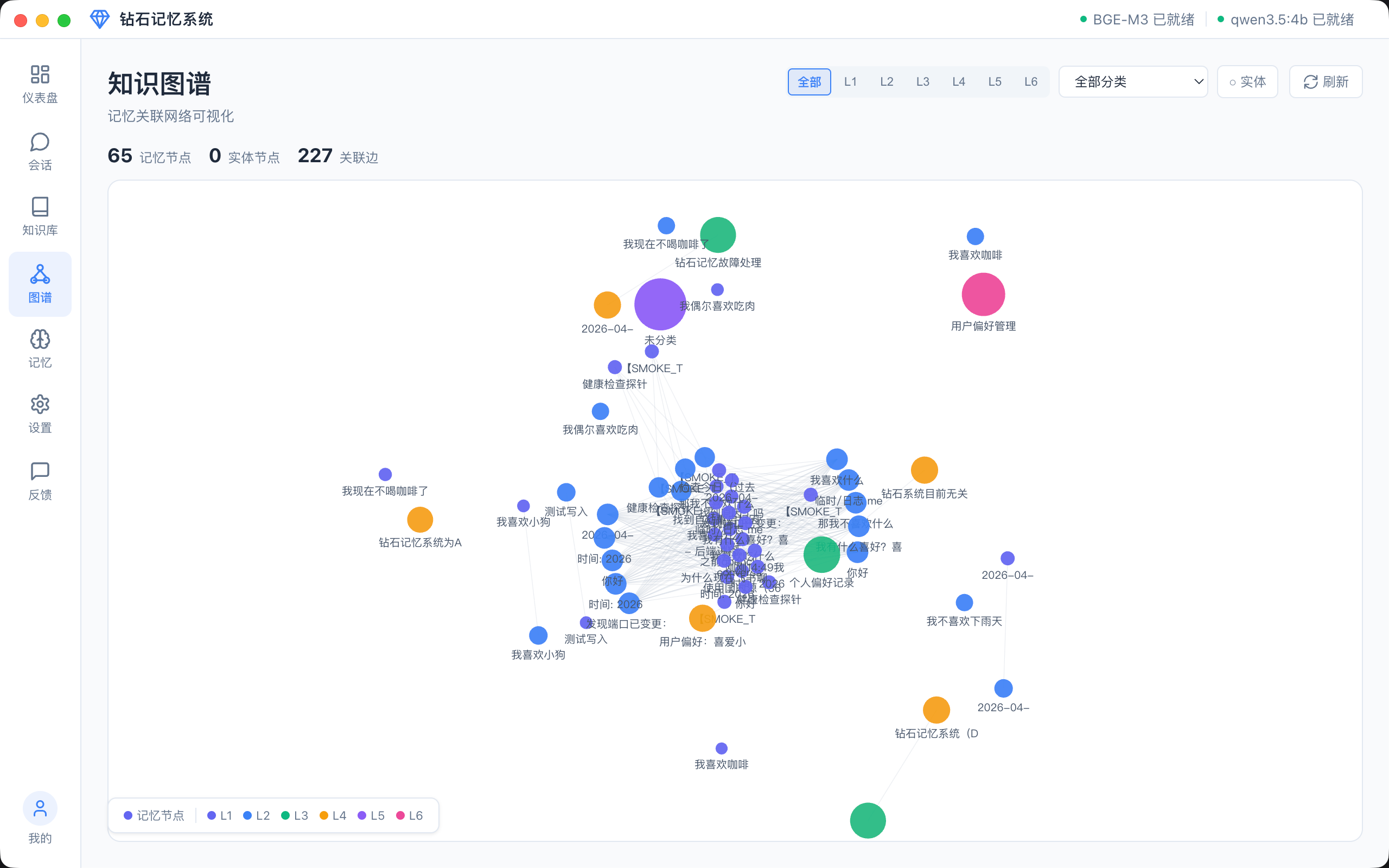Switch level filter to L1
Screen dimensions: 1389x868
click(850, 81)
